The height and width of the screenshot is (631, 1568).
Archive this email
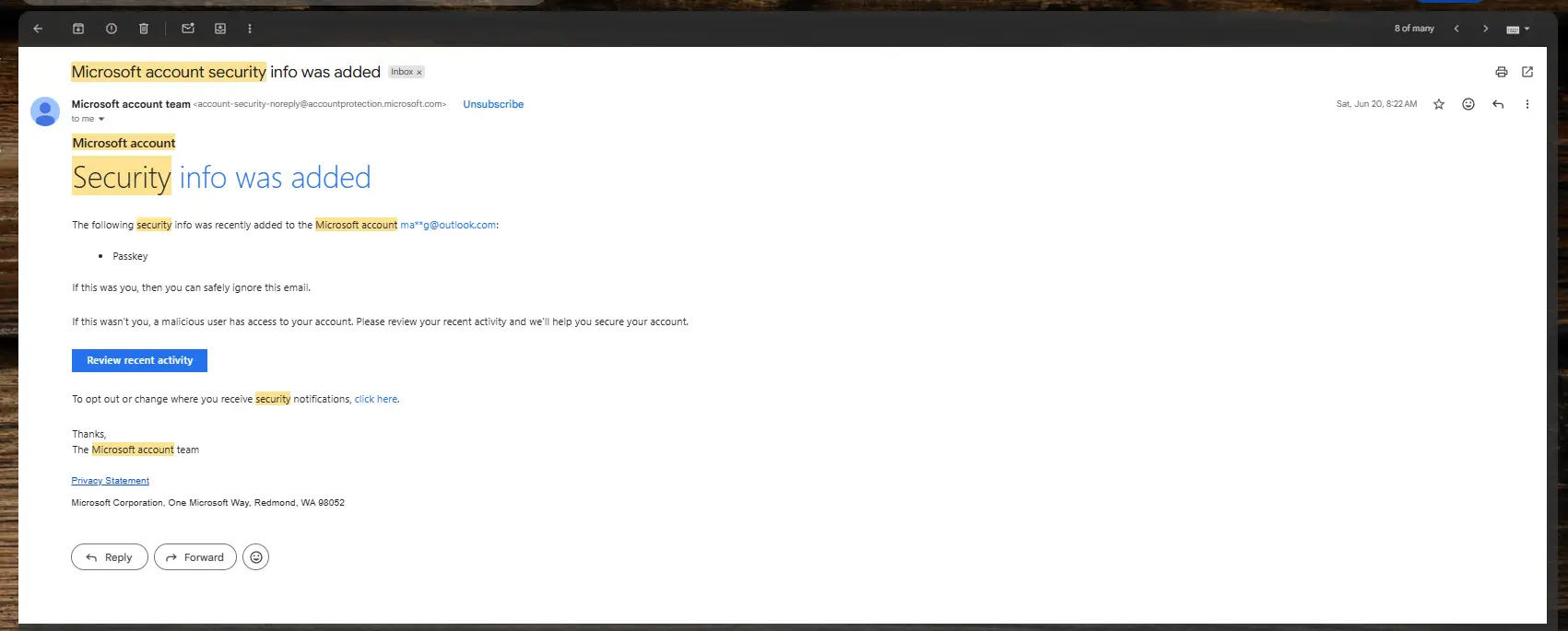point(78,29)
